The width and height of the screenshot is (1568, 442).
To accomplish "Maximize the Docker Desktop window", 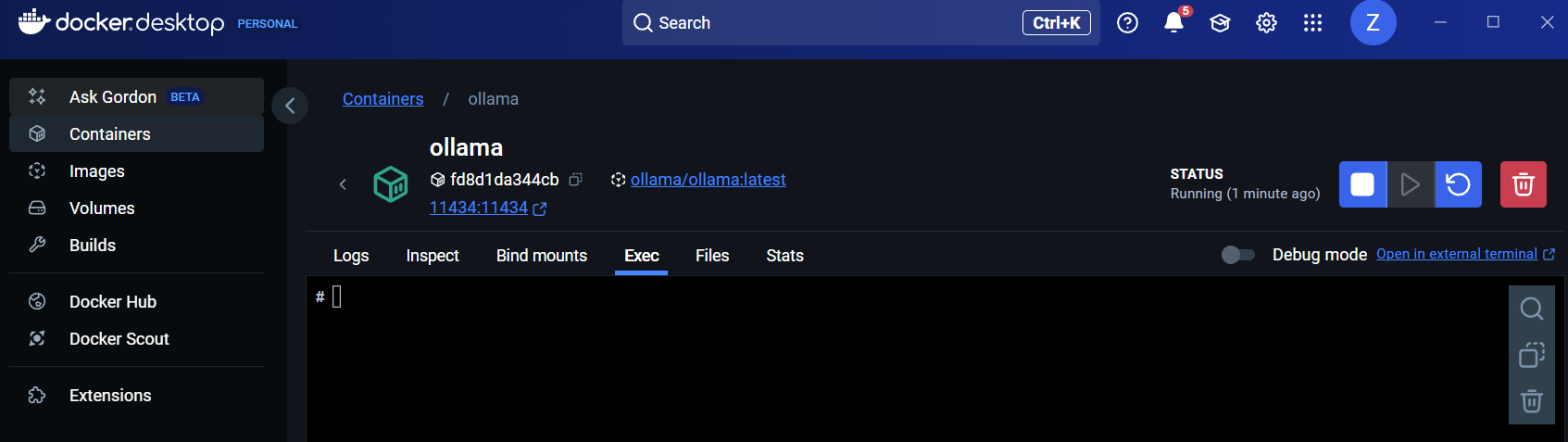I will 1493,22.
